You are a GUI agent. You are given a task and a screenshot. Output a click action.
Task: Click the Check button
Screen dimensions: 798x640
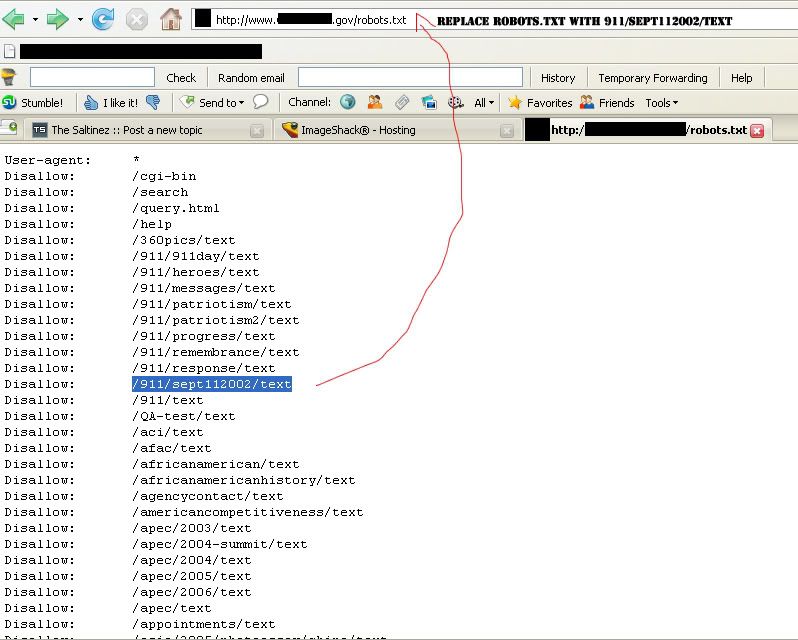181,77
